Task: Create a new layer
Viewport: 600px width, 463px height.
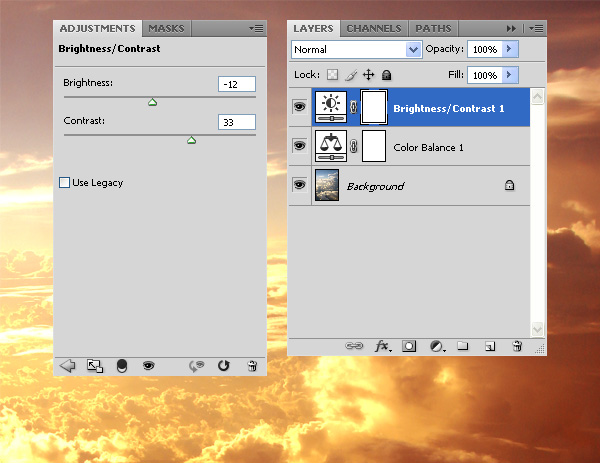Action: tap(490, 346)
